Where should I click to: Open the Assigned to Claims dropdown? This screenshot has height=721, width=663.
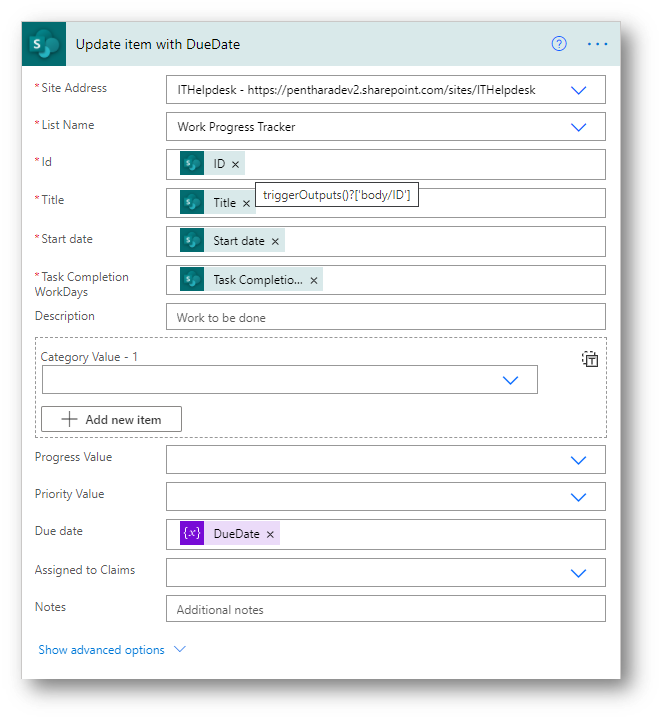pyautogui.click(x=578, y=573)
